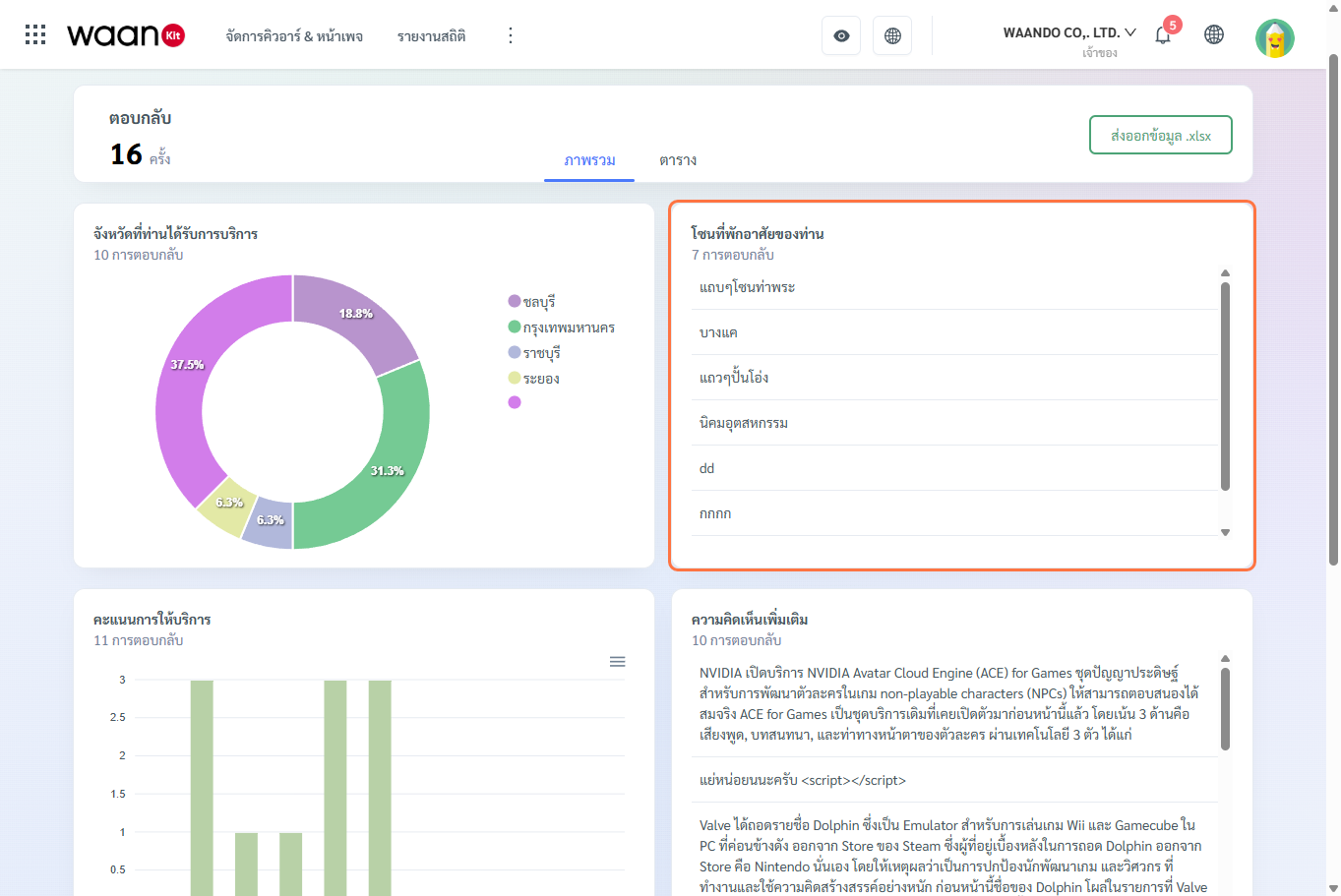Click the main page vertical scrollbar
The image size is (1341, 896).
point(1333,310)
